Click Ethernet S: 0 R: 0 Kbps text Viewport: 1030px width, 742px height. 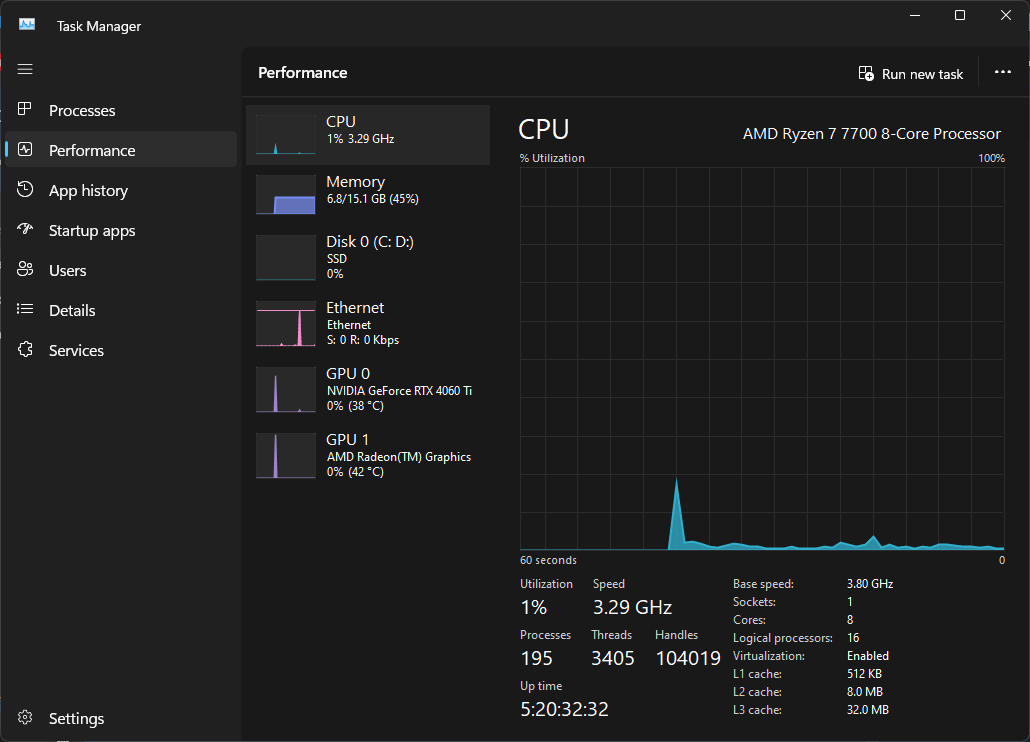click(363, 340)
